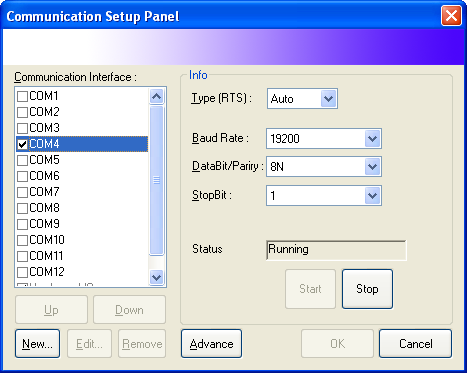Click the 19200 baud rate value
The image size is (467, 373).
coord(285,139)
